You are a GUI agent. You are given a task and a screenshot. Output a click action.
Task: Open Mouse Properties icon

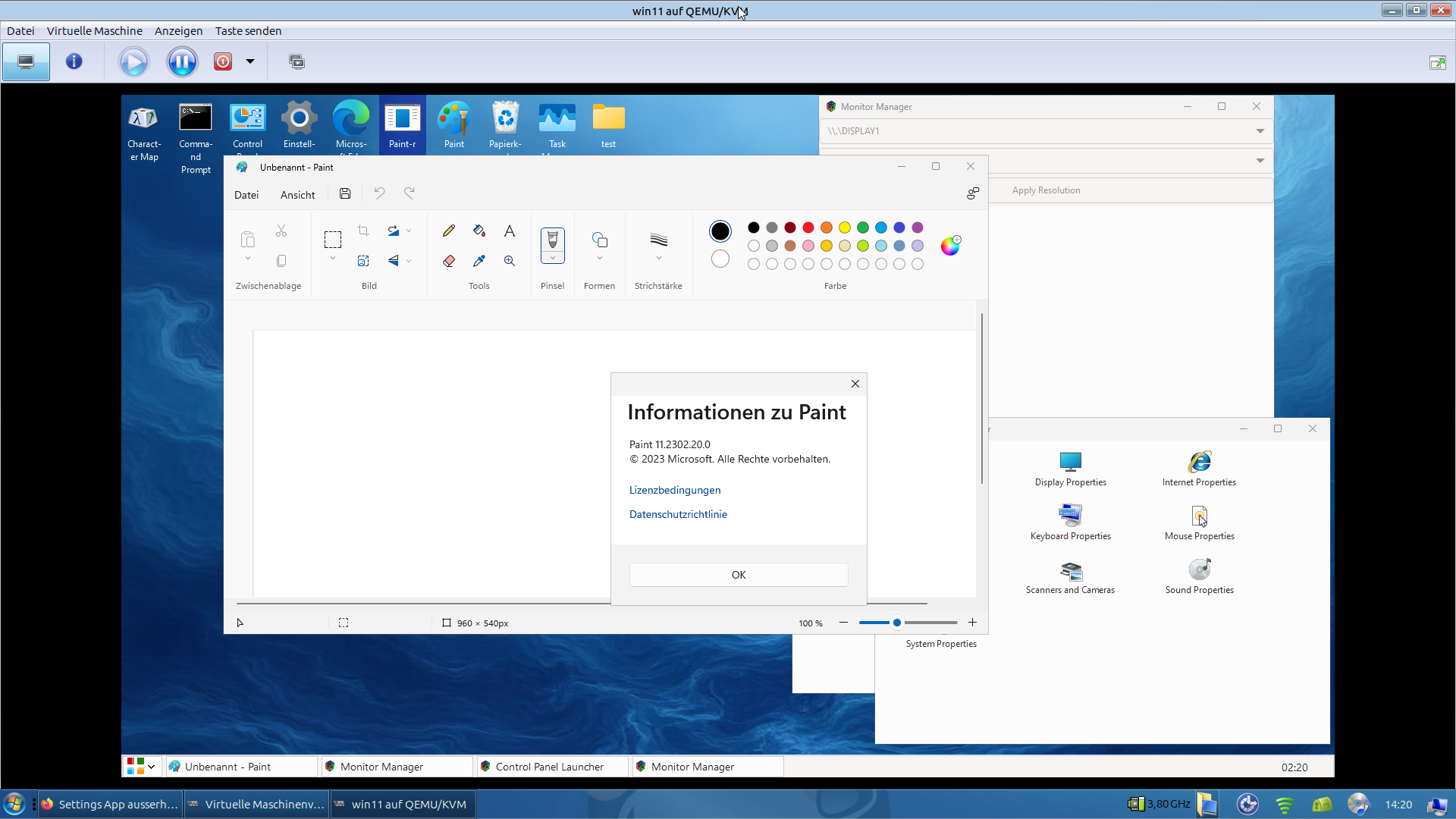(x=1199, y=522)
